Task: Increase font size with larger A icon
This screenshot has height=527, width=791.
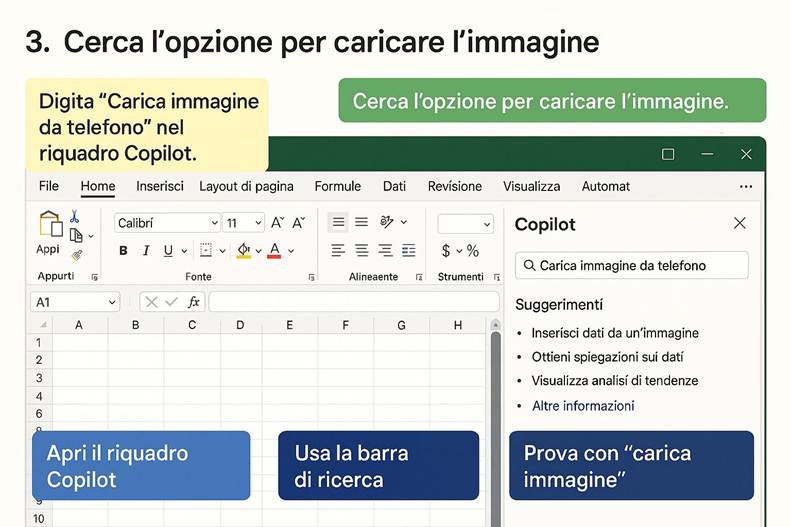Action: tap(277, 223)
